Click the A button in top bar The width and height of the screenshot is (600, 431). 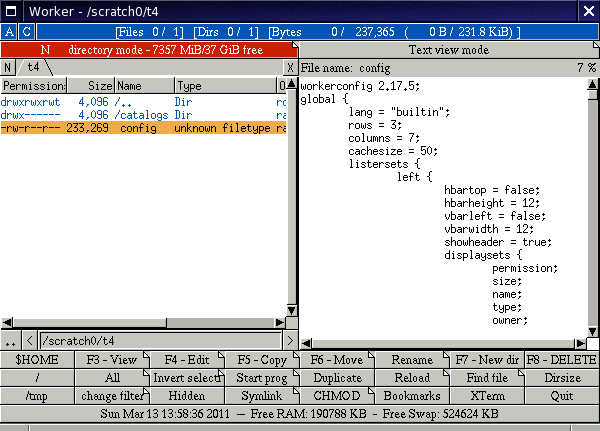pyautogui.click(x=9, y=32)
